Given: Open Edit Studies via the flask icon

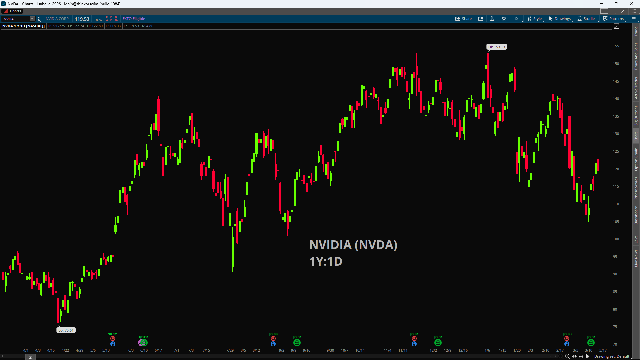Looking at the screenshot, I should click(x=492, y=19).
